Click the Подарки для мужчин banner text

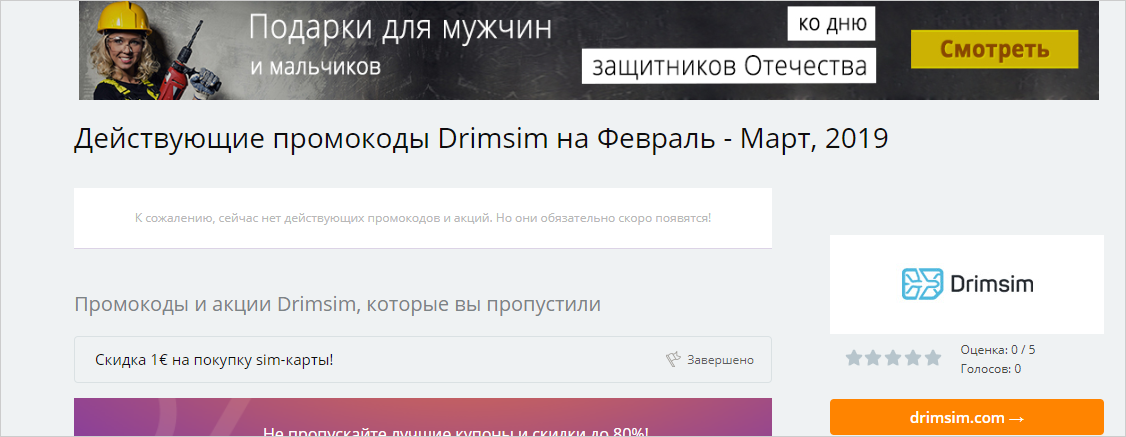pos(400,28)
